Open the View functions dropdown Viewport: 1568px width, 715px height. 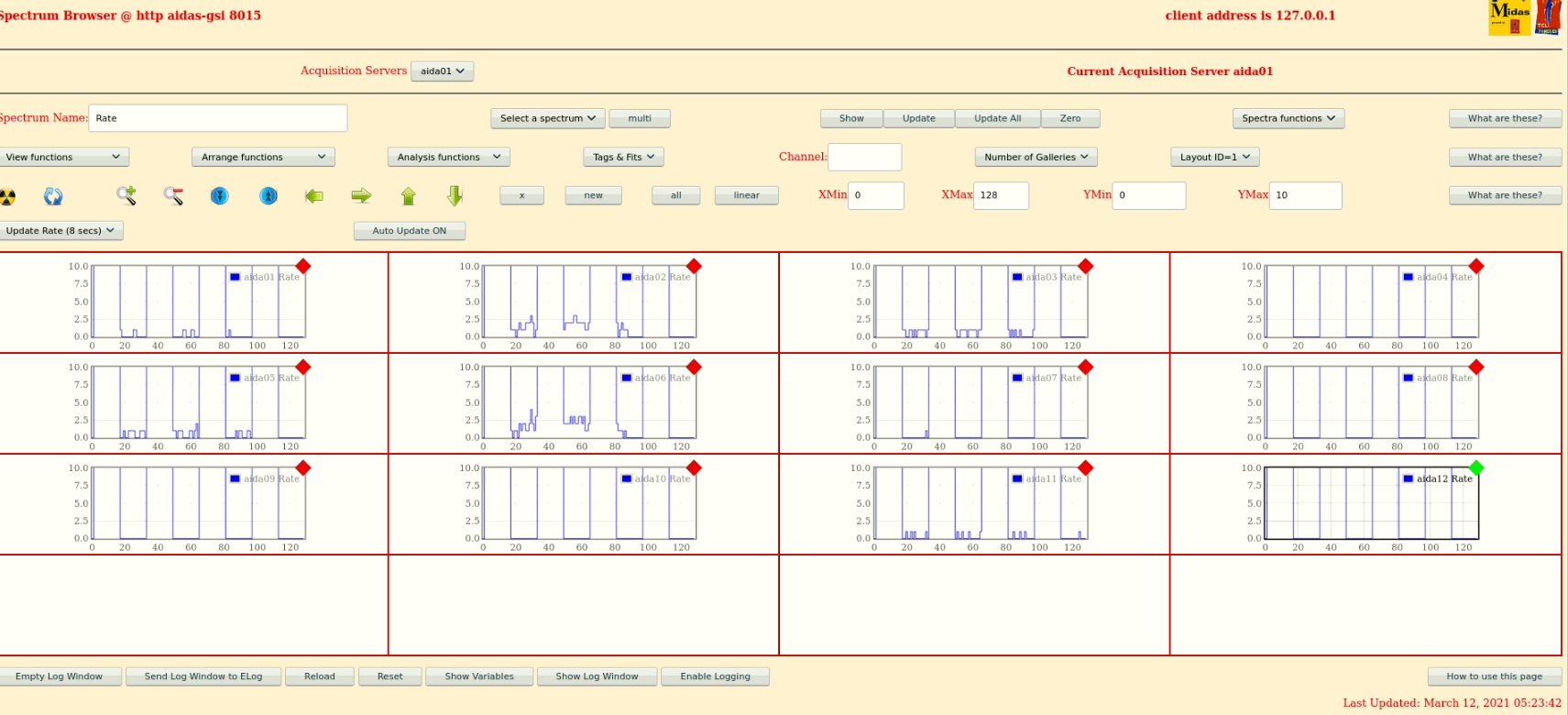click(62, 157)
